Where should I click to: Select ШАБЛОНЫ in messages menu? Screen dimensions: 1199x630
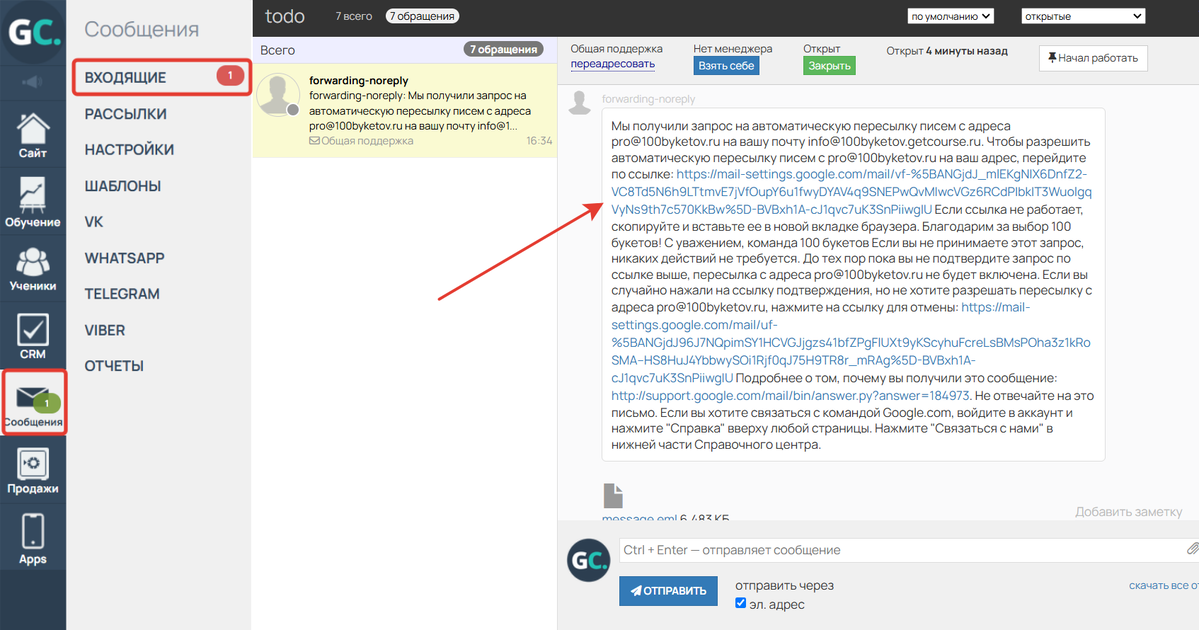point(122,186)
